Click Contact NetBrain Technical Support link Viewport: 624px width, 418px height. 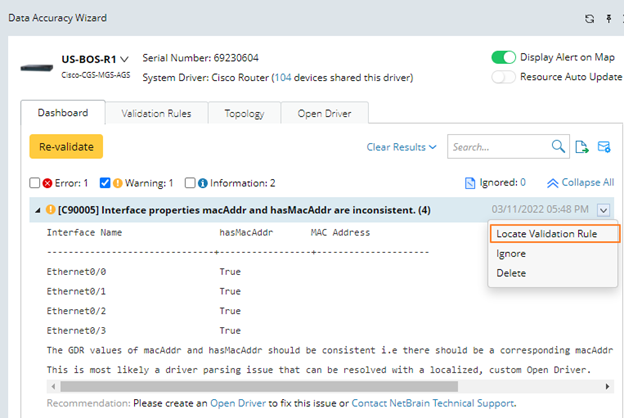point(433,403)
